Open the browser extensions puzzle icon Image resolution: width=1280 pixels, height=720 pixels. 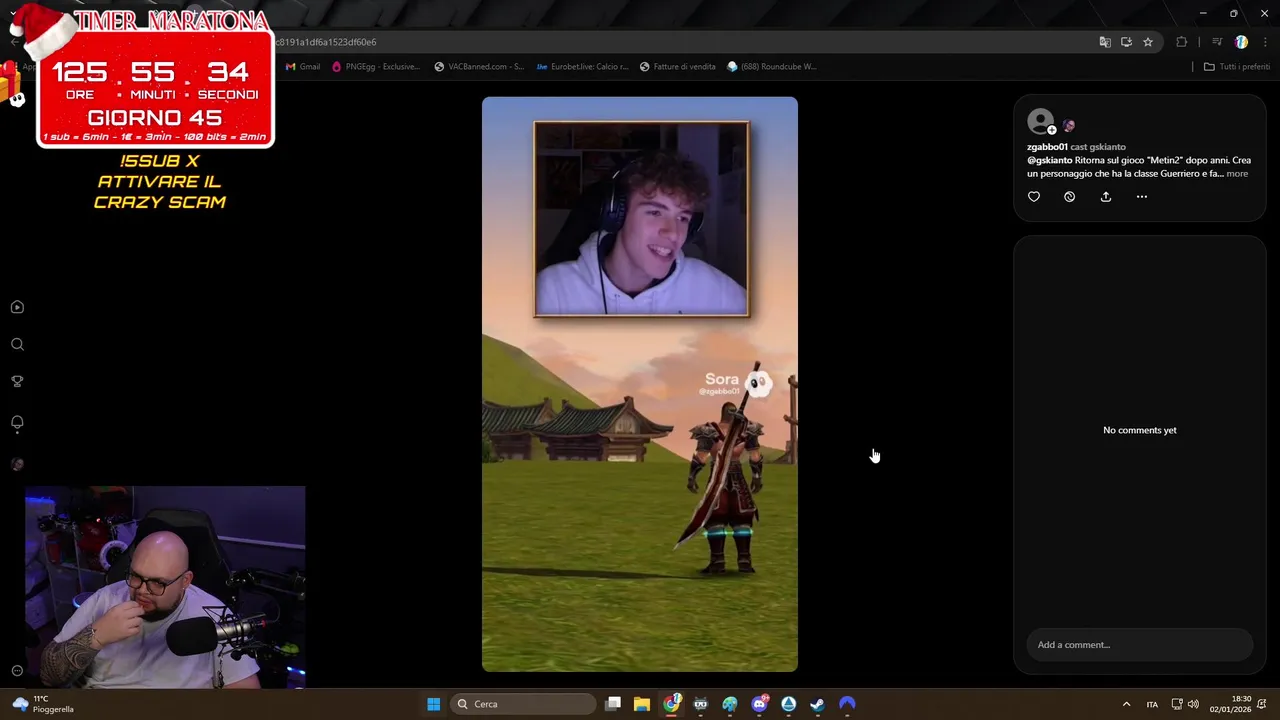click(1182, 42)
